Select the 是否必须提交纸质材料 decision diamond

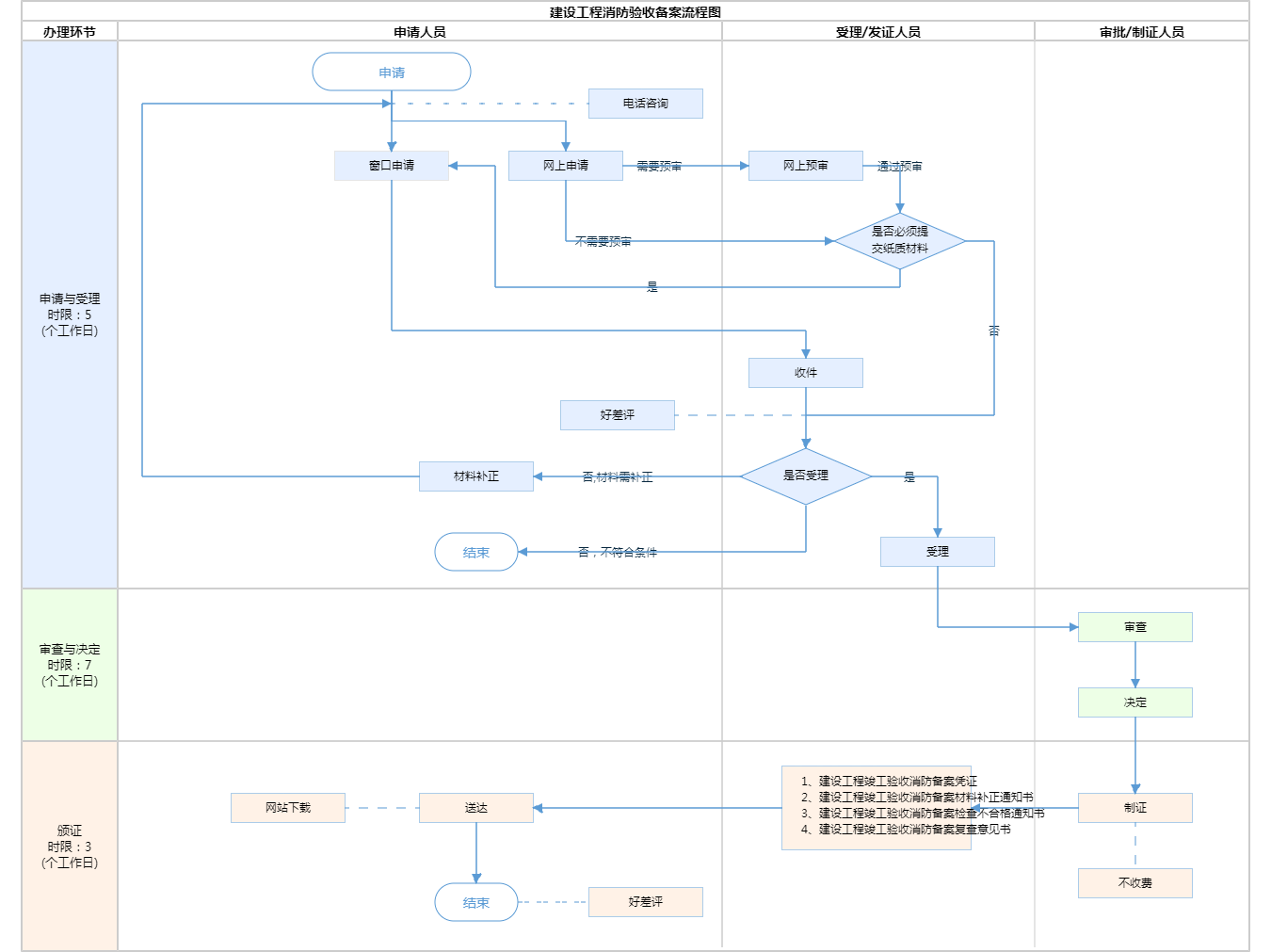click(899, 241)
